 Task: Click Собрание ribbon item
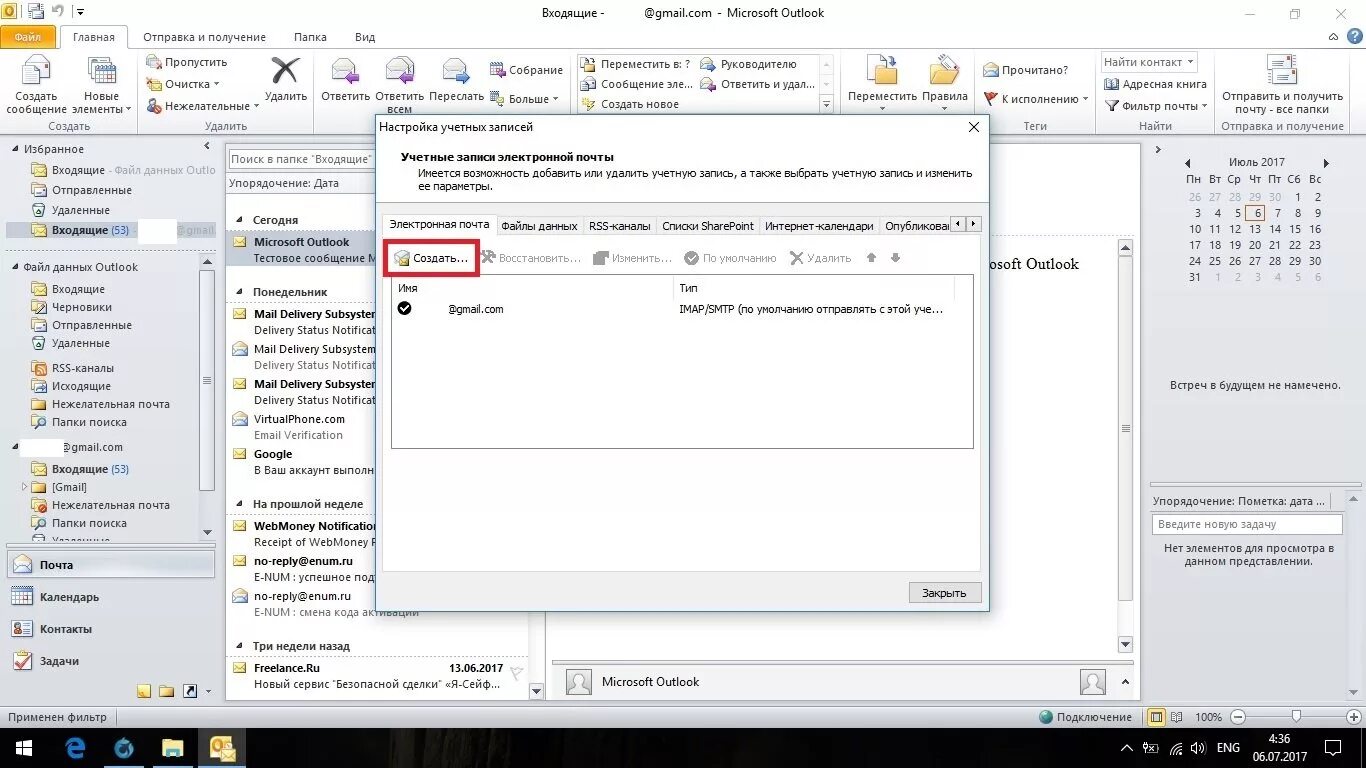pyautogui.click(x=526, y=70)
